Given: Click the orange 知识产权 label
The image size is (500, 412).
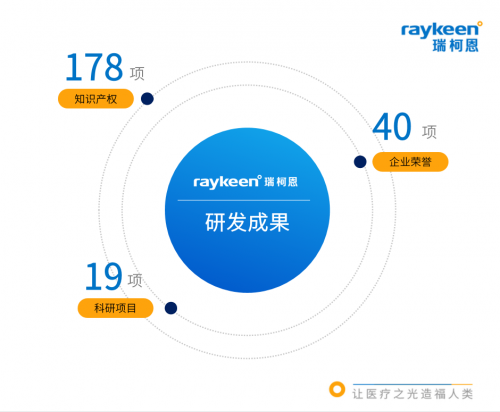Looking at the screenshot, I should tap(96, 99).
